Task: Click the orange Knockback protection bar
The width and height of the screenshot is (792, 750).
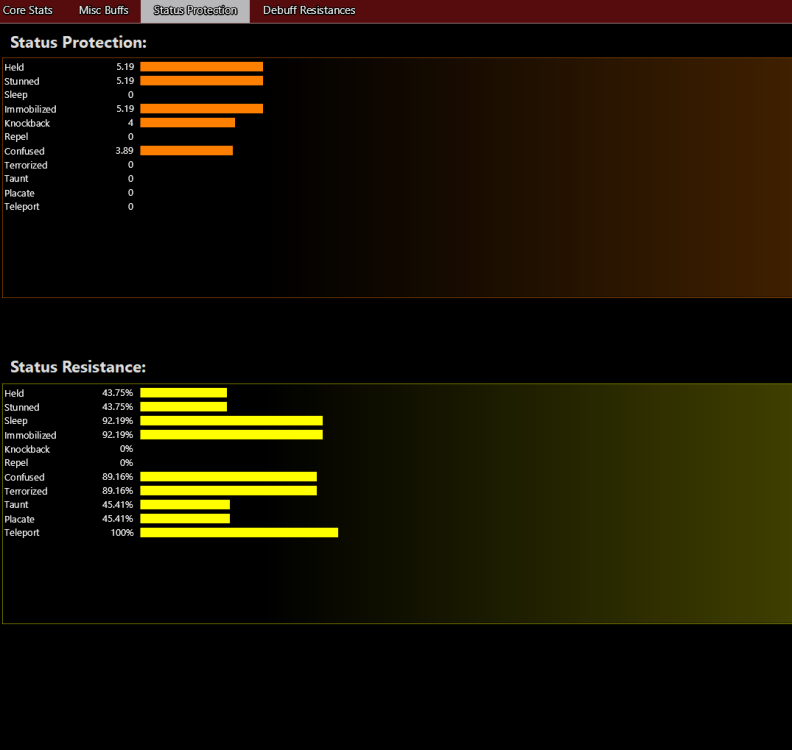Action: [187, 123]
